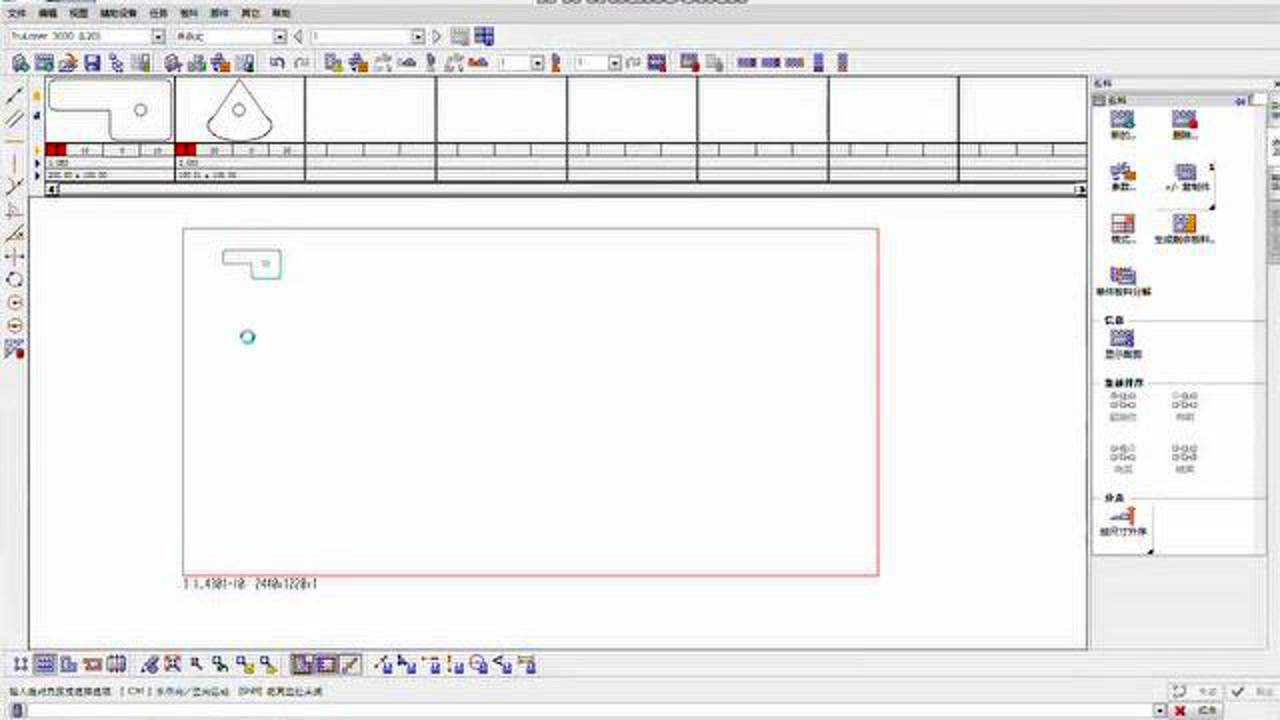Click the 删除 (Delete) sheet icon in right panel
This screenshot has height=720, width=1280.
pyautogui.click(x=1185, y=121)
